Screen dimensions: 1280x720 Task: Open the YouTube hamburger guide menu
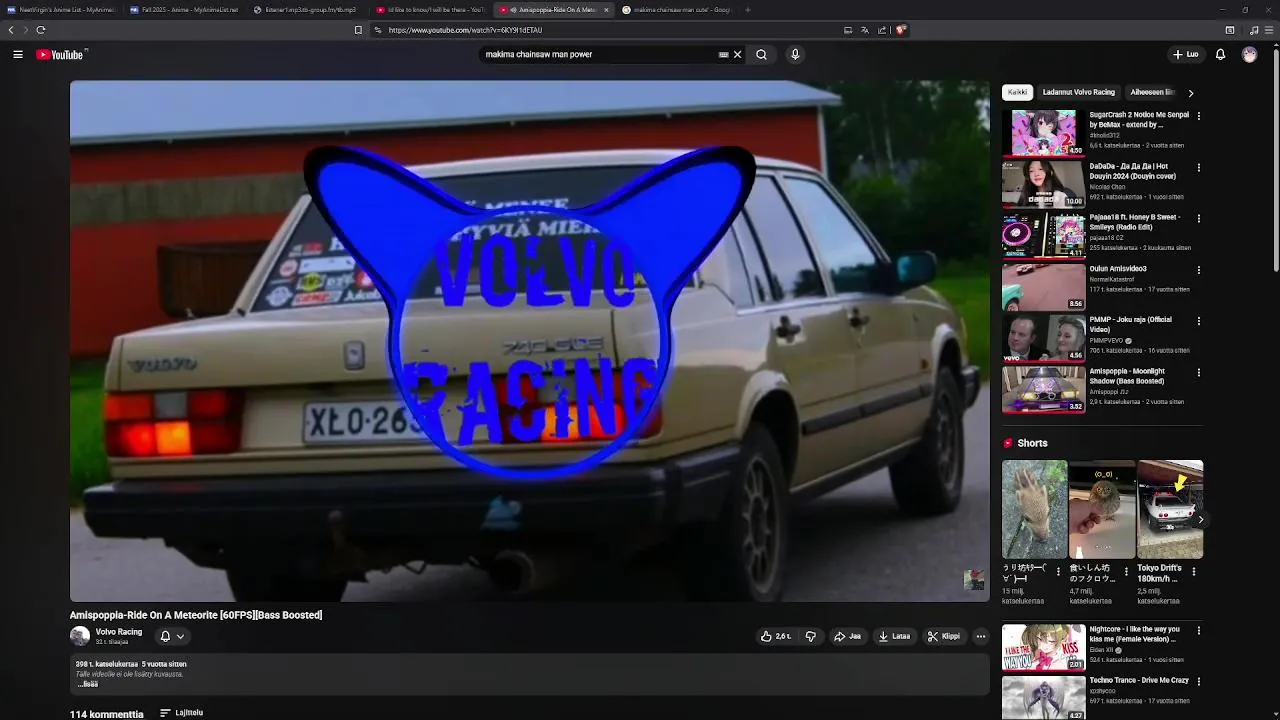pos(18,55)
